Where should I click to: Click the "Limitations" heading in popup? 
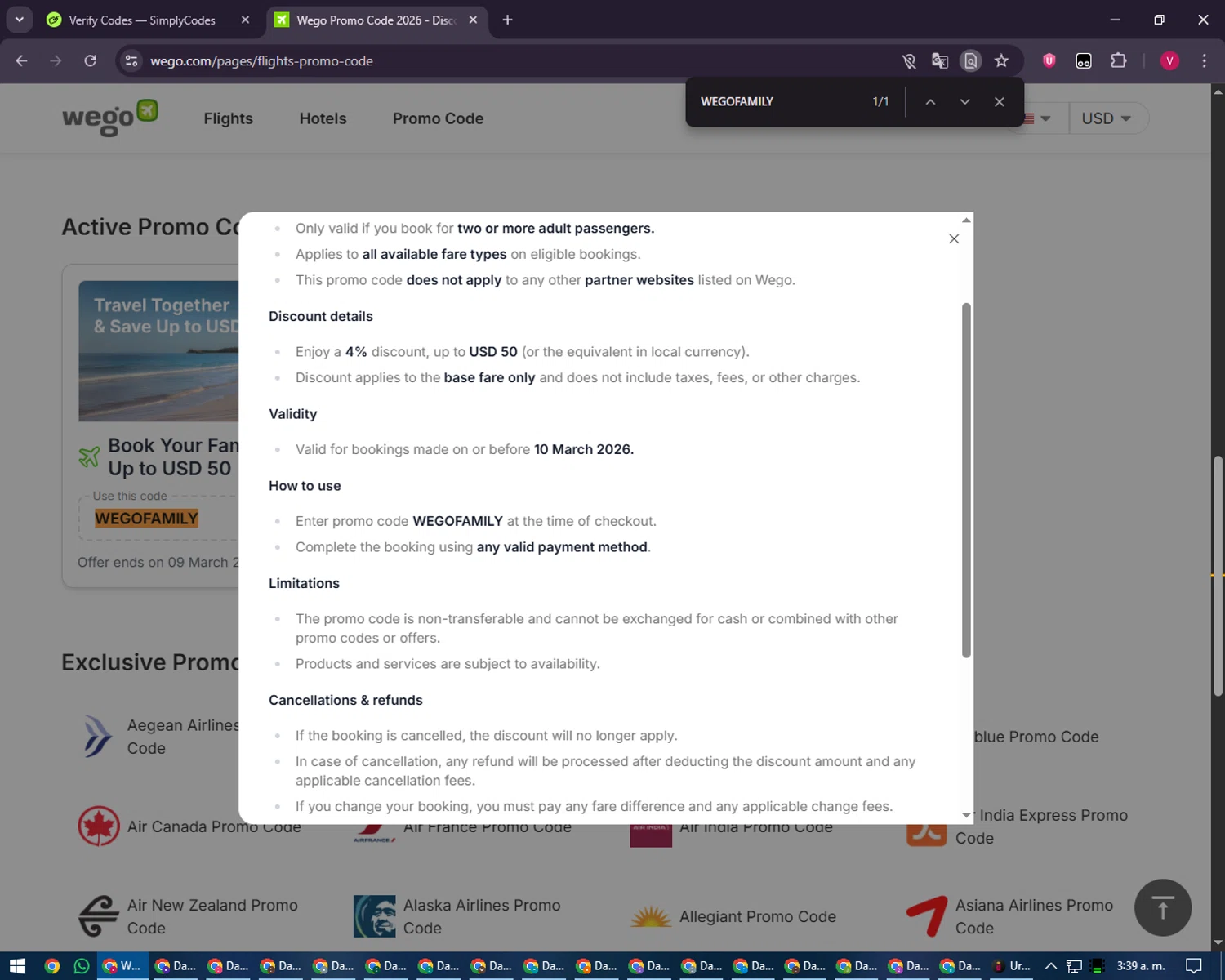pyautogui.click(x=304, y=583)
